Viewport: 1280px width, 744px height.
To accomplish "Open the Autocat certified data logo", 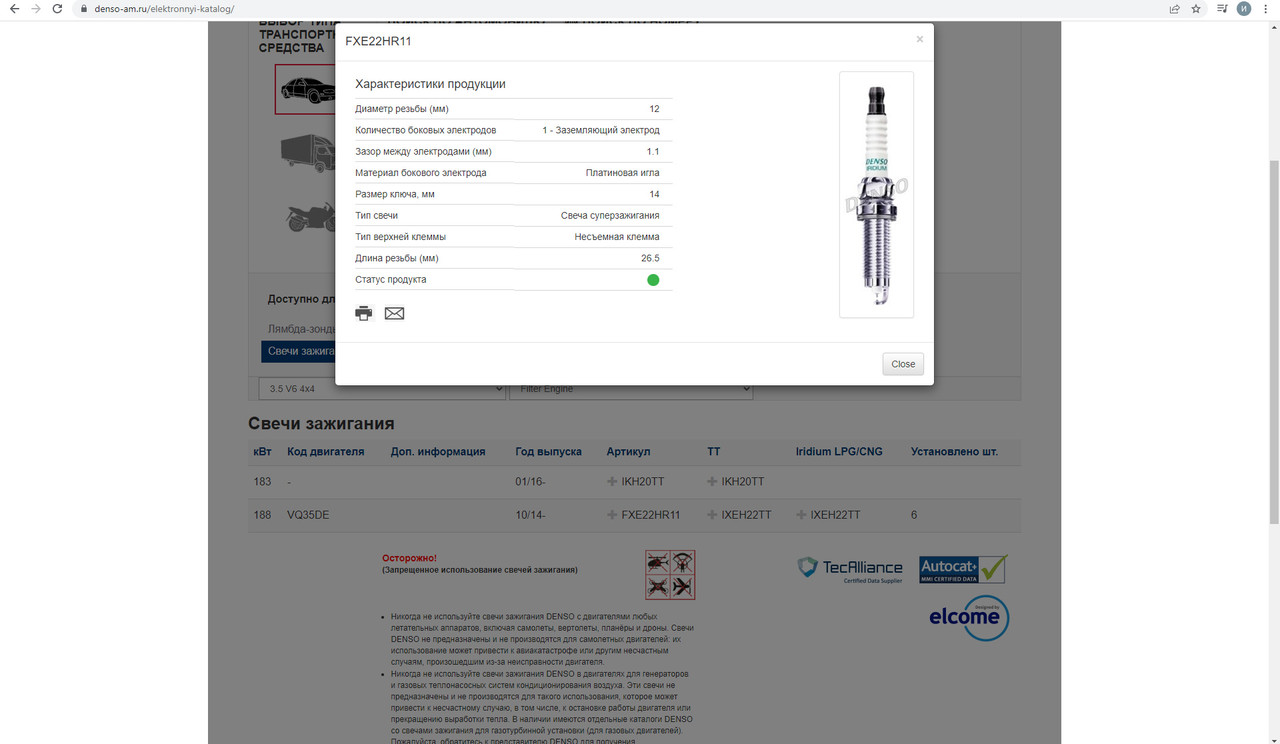I will pos(963,569).
